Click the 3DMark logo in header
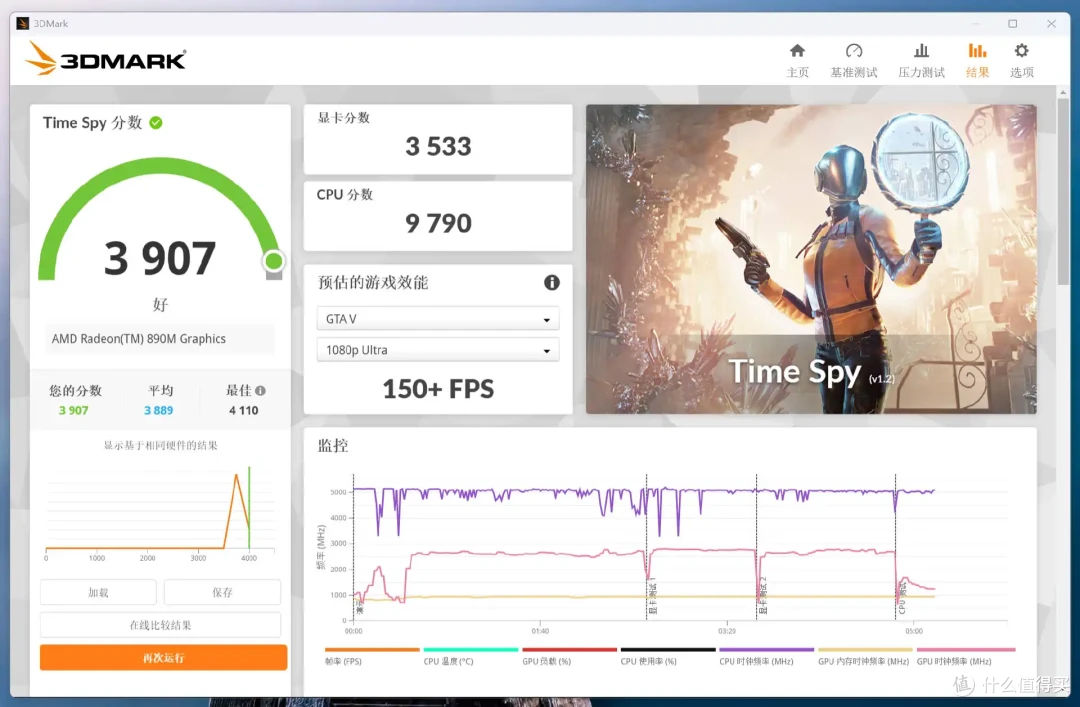The height and width of the screenshot is (707, 1080). coord(106,59)
